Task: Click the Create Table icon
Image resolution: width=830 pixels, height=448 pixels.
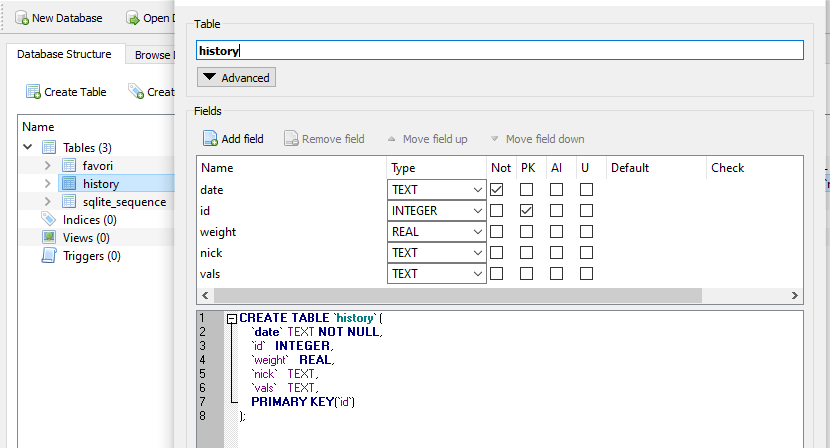Action: pos(33,92)
